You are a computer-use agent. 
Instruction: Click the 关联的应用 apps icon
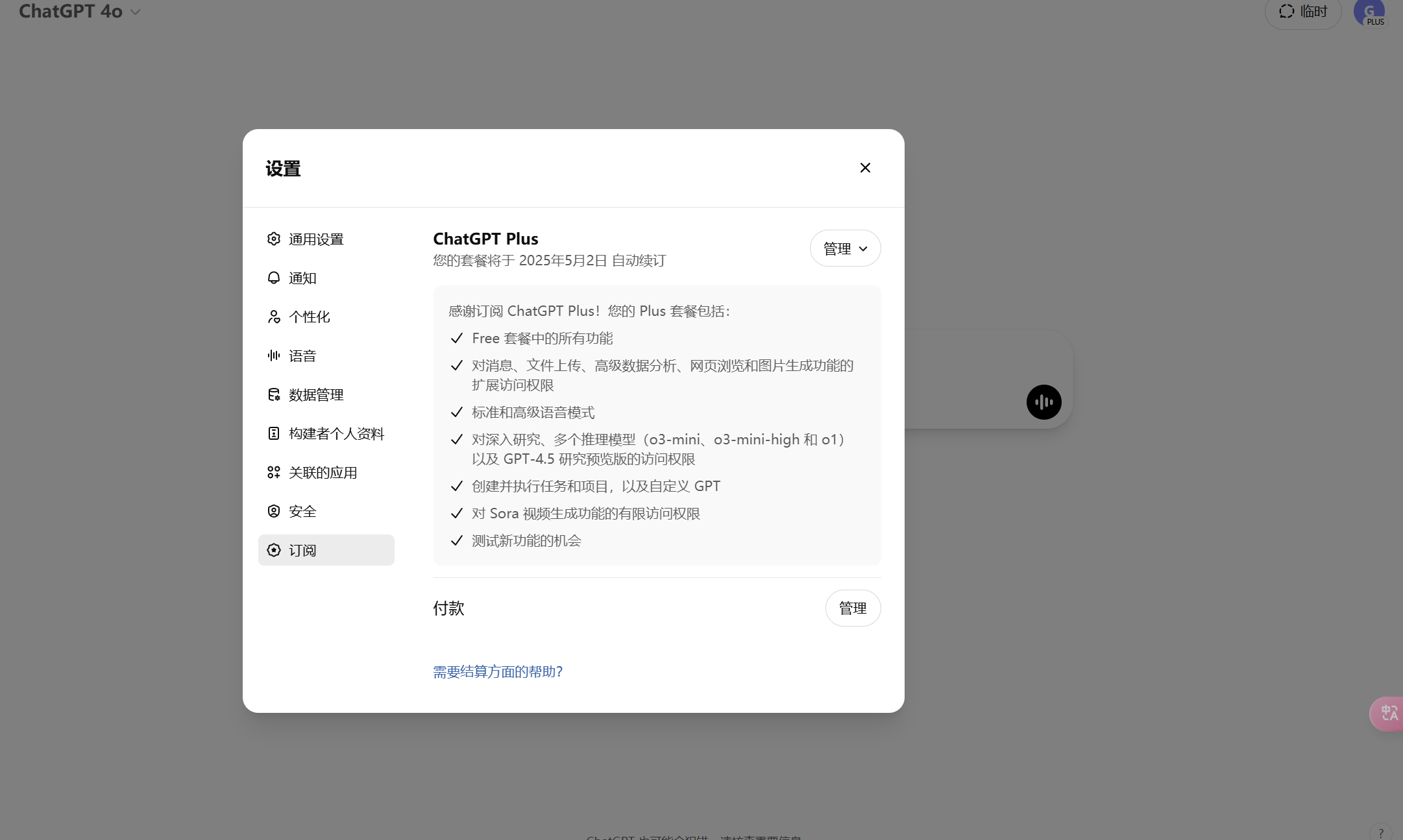pyautogui.click(x=274, y=472)
